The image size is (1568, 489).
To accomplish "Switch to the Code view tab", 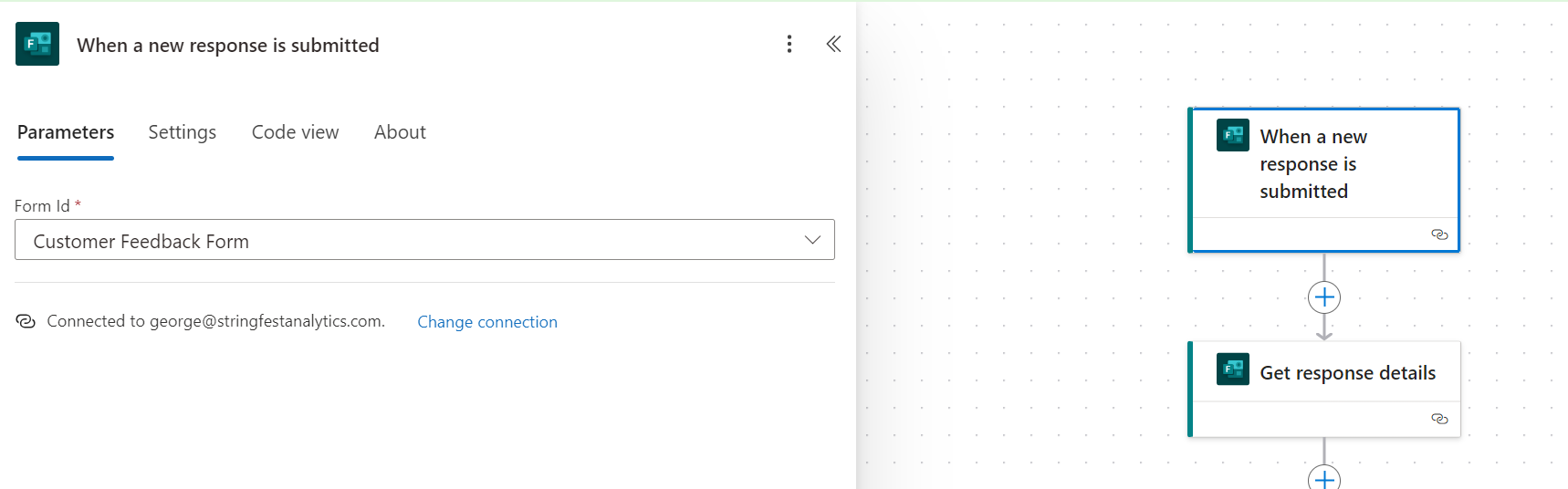I will point(295,132).
